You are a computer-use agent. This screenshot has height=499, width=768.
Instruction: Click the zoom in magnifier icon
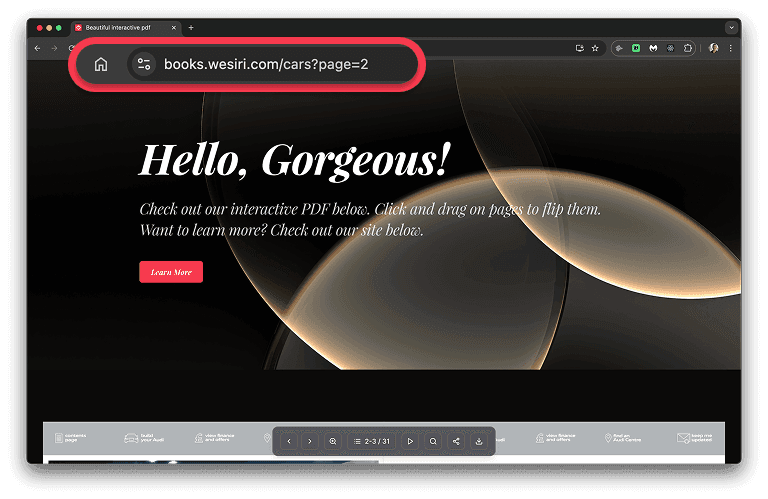click(333, 441)
